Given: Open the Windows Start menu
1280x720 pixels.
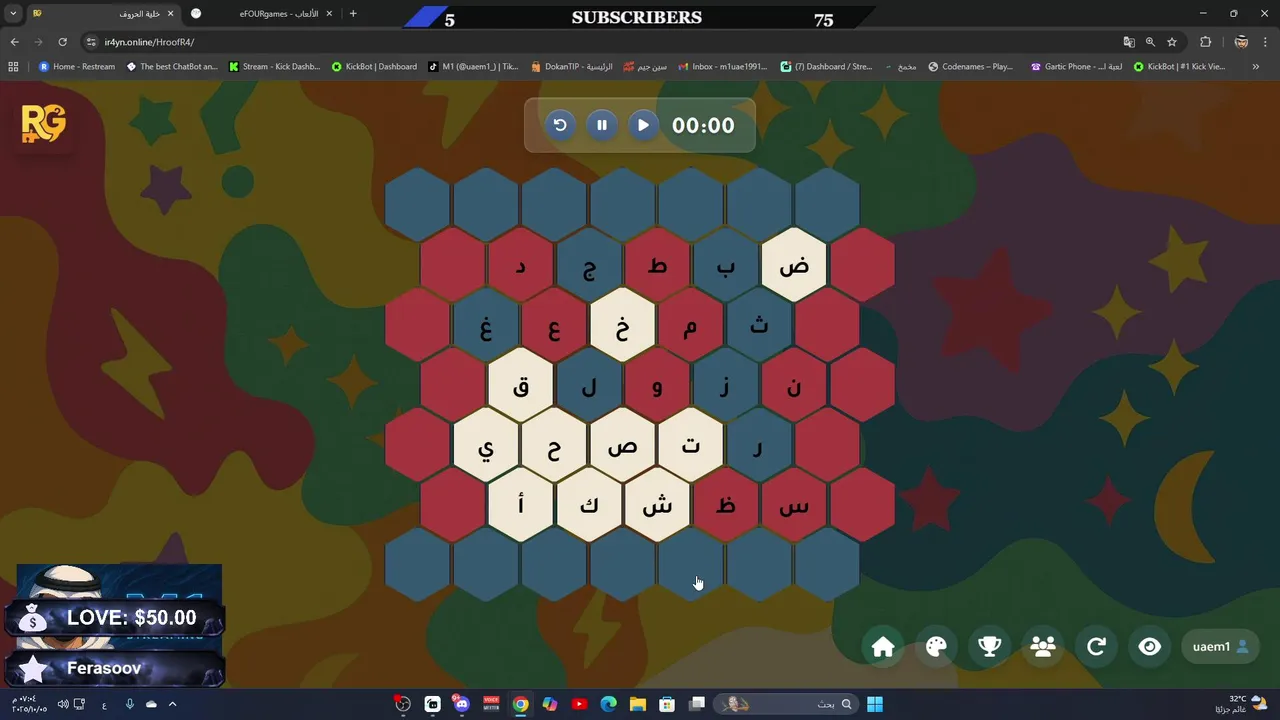Looking at the screenshot, I should point(875,704).
